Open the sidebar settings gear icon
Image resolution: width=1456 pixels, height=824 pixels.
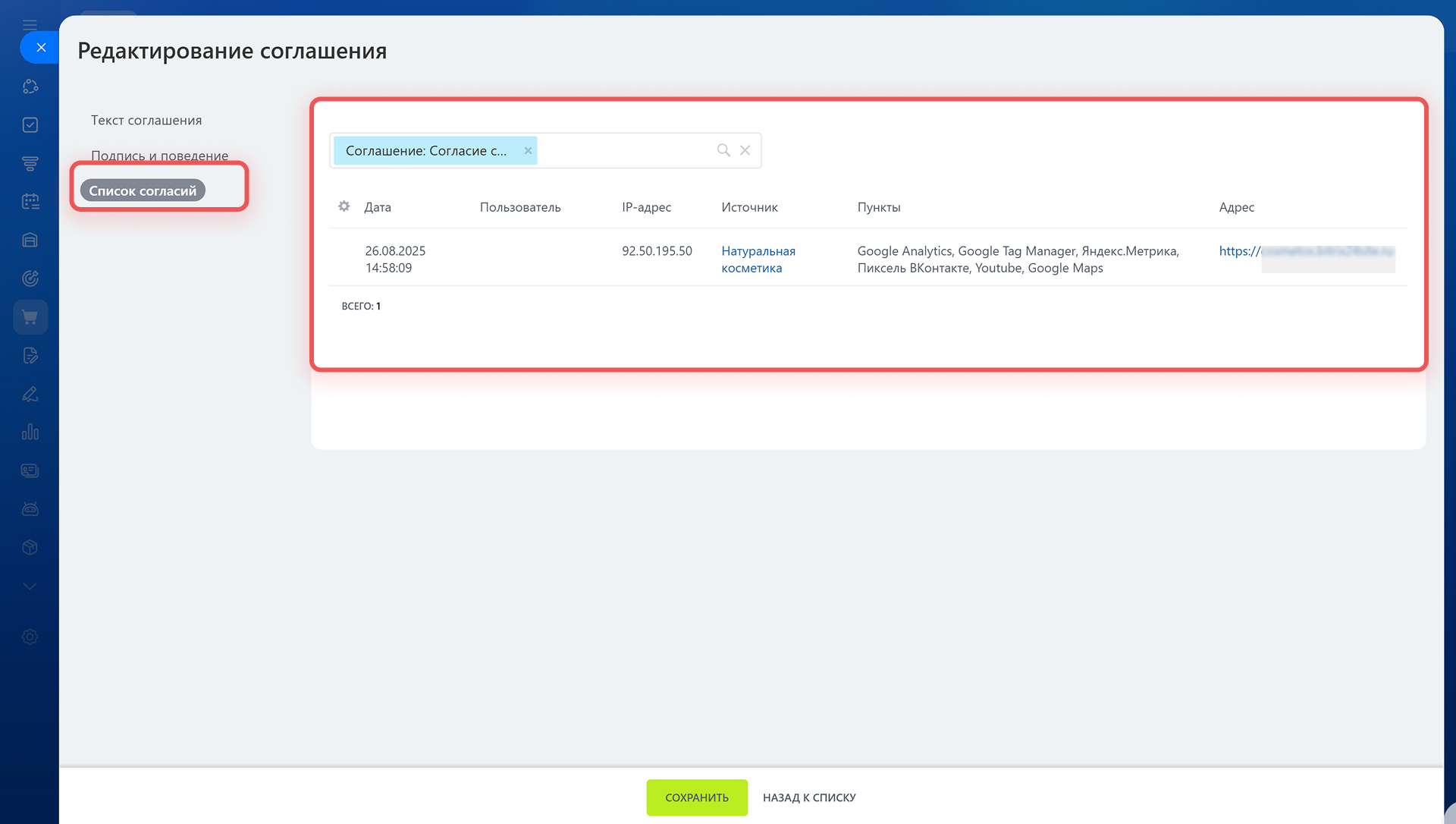coord(30,637)
